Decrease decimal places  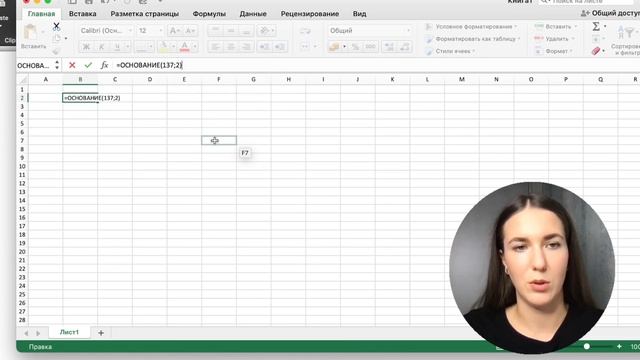coord(404,47)
